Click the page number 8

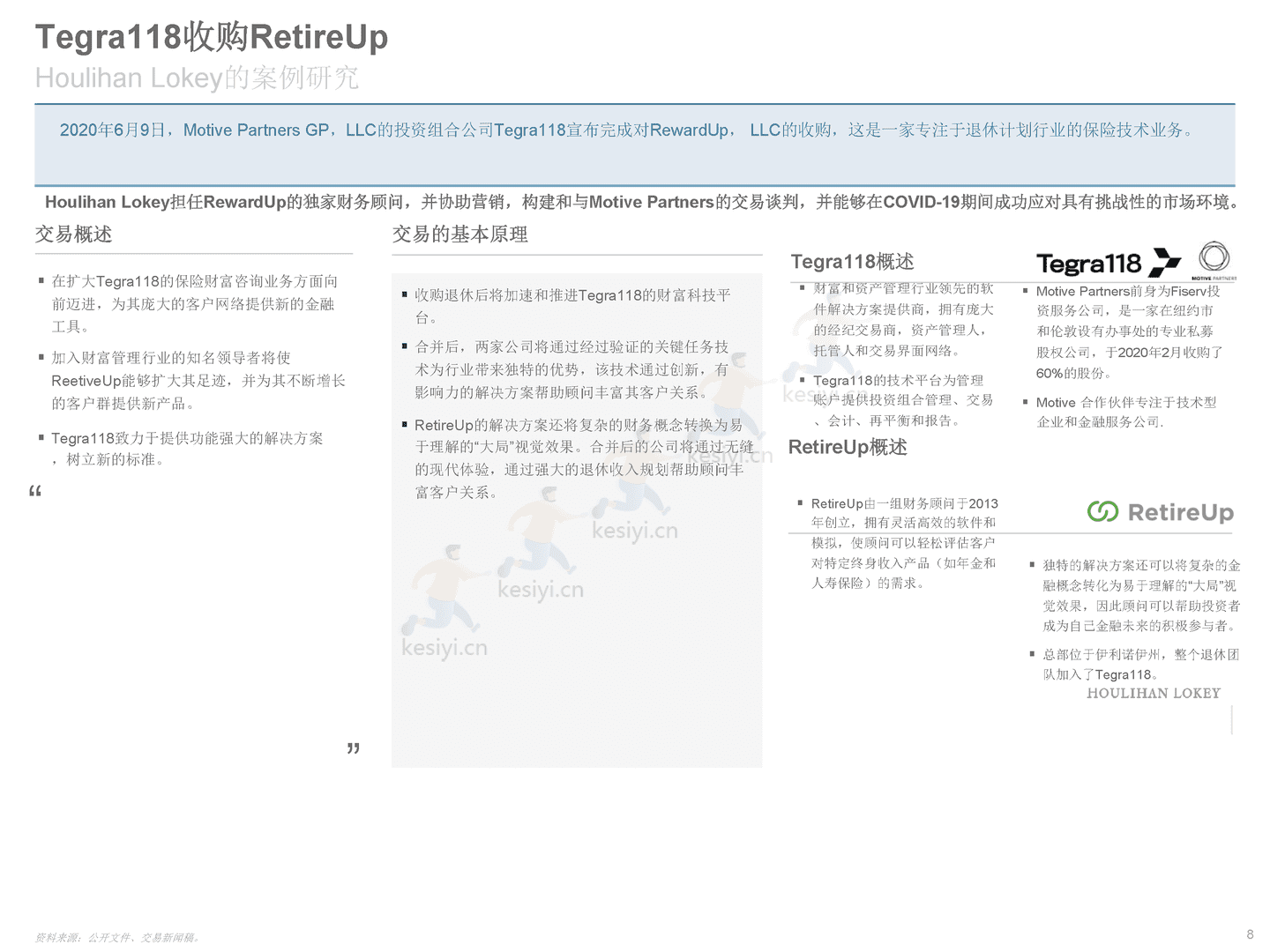[1250, 934]
